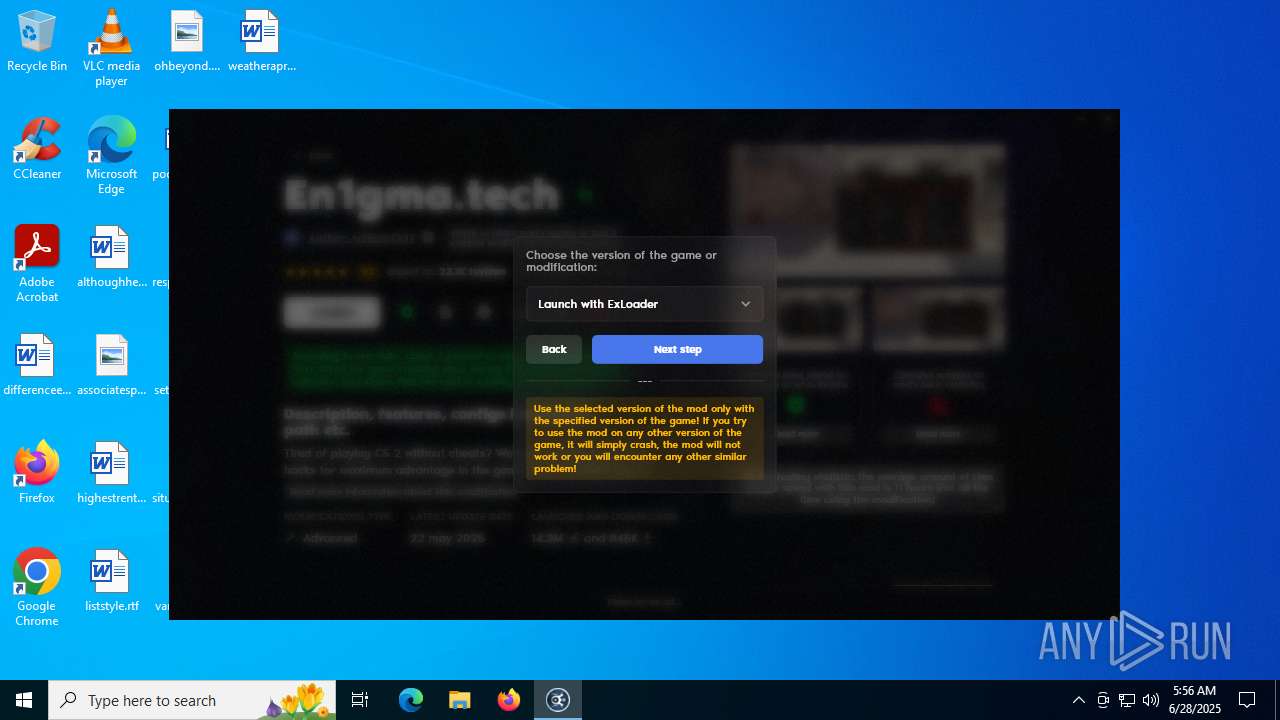
Task: Select the liststyle.rtf file on desktop
Action: click(111, 581)
